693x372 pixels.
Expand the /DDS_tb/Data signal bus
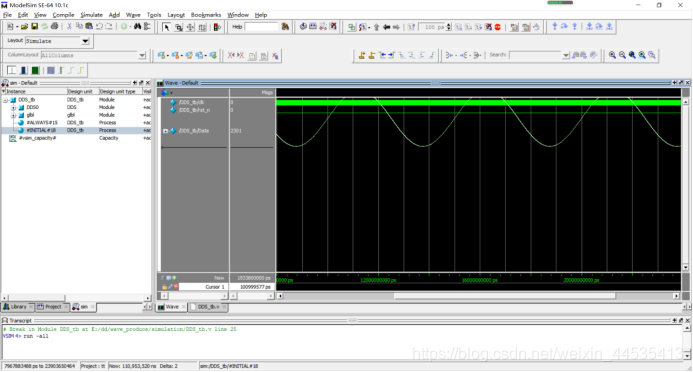166,131
